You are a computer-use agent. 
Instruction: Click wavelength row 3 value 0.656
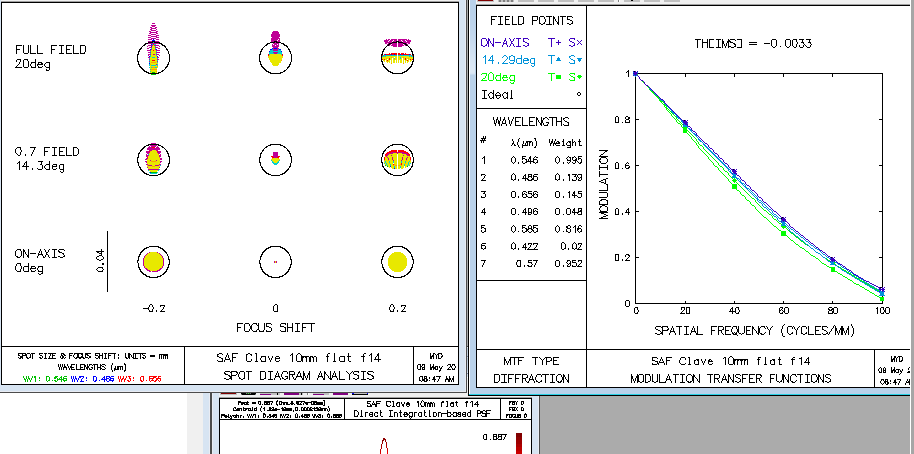pyautogui.click(x=524, y=194)
